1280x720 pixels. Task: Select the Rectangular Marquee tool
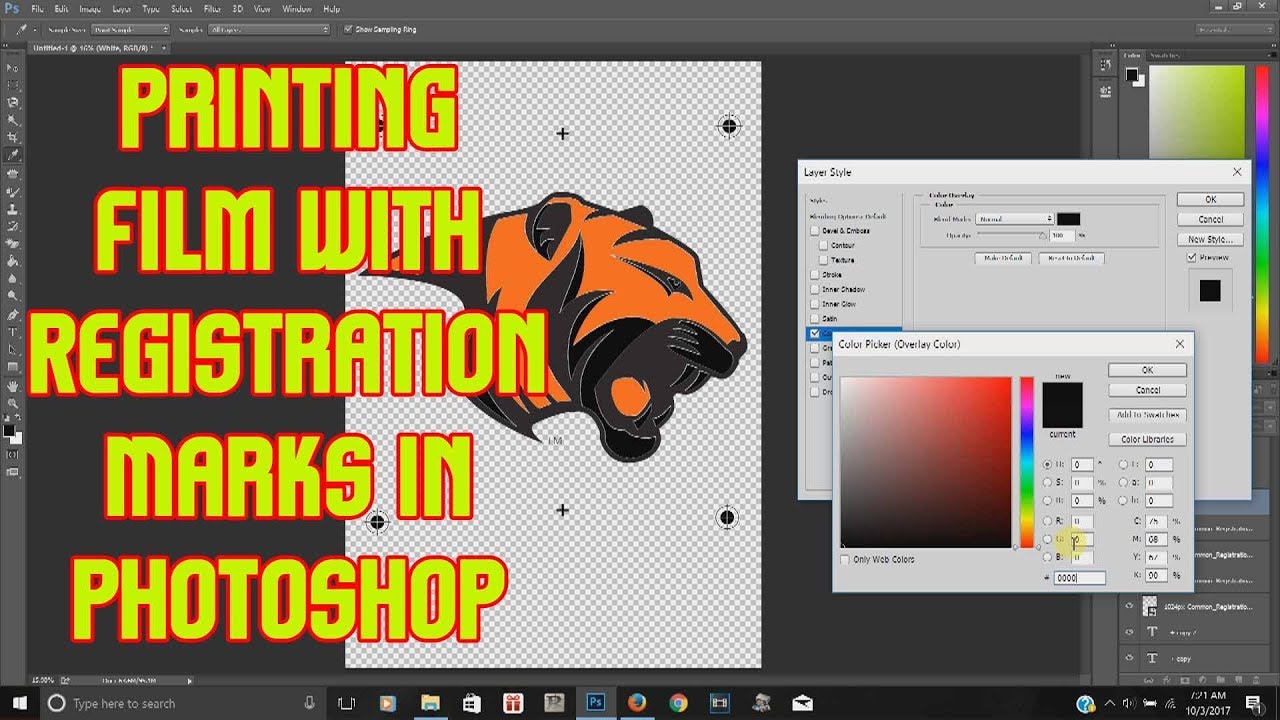click(13, 85)
